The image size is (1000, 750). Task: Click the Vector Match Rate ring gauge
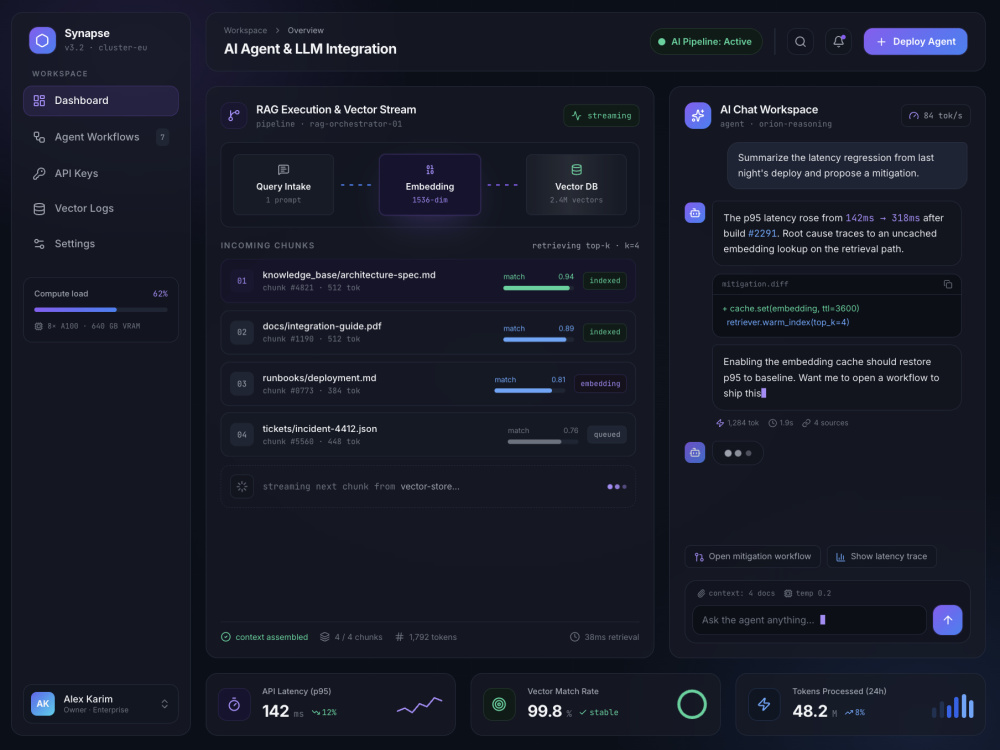(x=692, y=705)
